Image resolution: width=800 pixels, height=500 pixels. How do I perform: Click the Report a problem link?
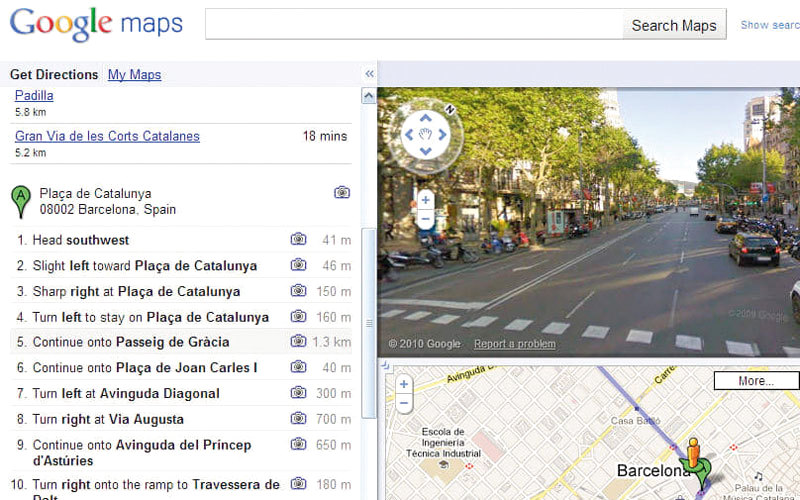[x=514, y=344]
